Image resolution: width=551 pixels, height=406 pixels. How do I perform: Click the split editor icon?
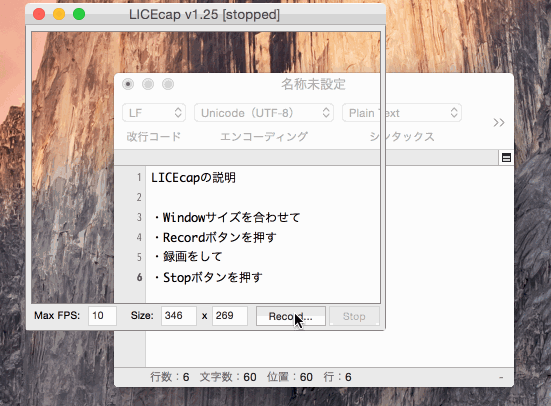tap(506, 158)
